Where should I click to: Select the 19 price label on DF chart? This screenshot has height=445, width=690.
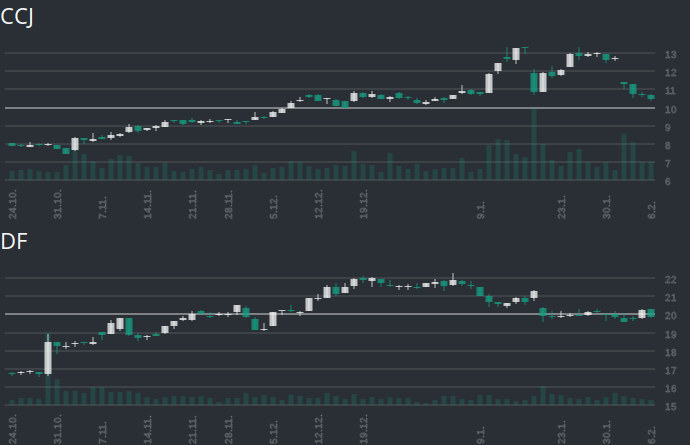pyautogui.click(x=670, y=335)
